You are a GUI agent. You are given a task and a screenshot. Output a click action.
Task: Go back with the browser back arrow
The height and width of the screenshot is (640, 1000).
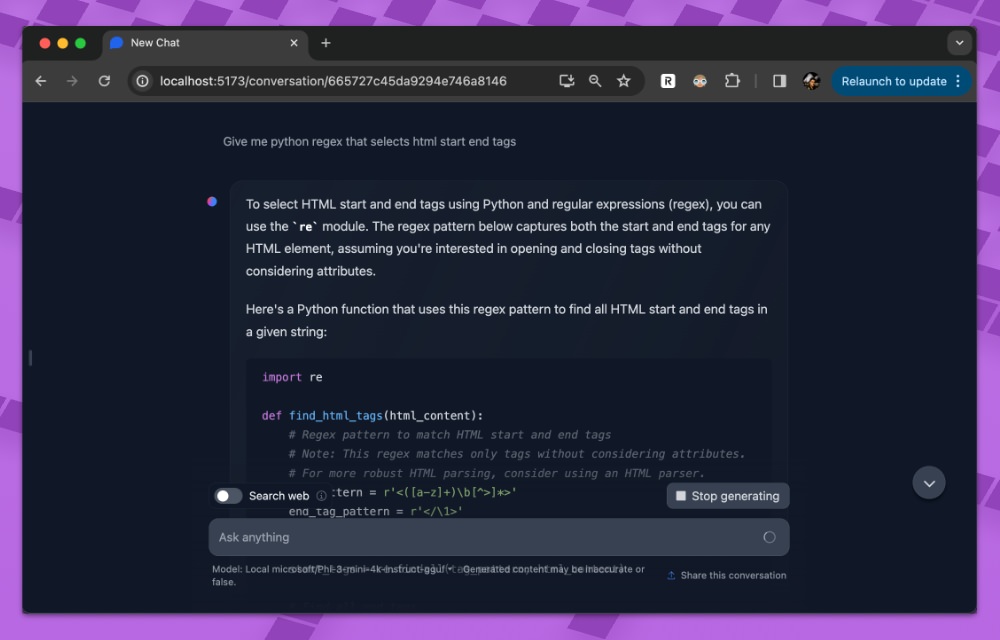tap(41, 81)
